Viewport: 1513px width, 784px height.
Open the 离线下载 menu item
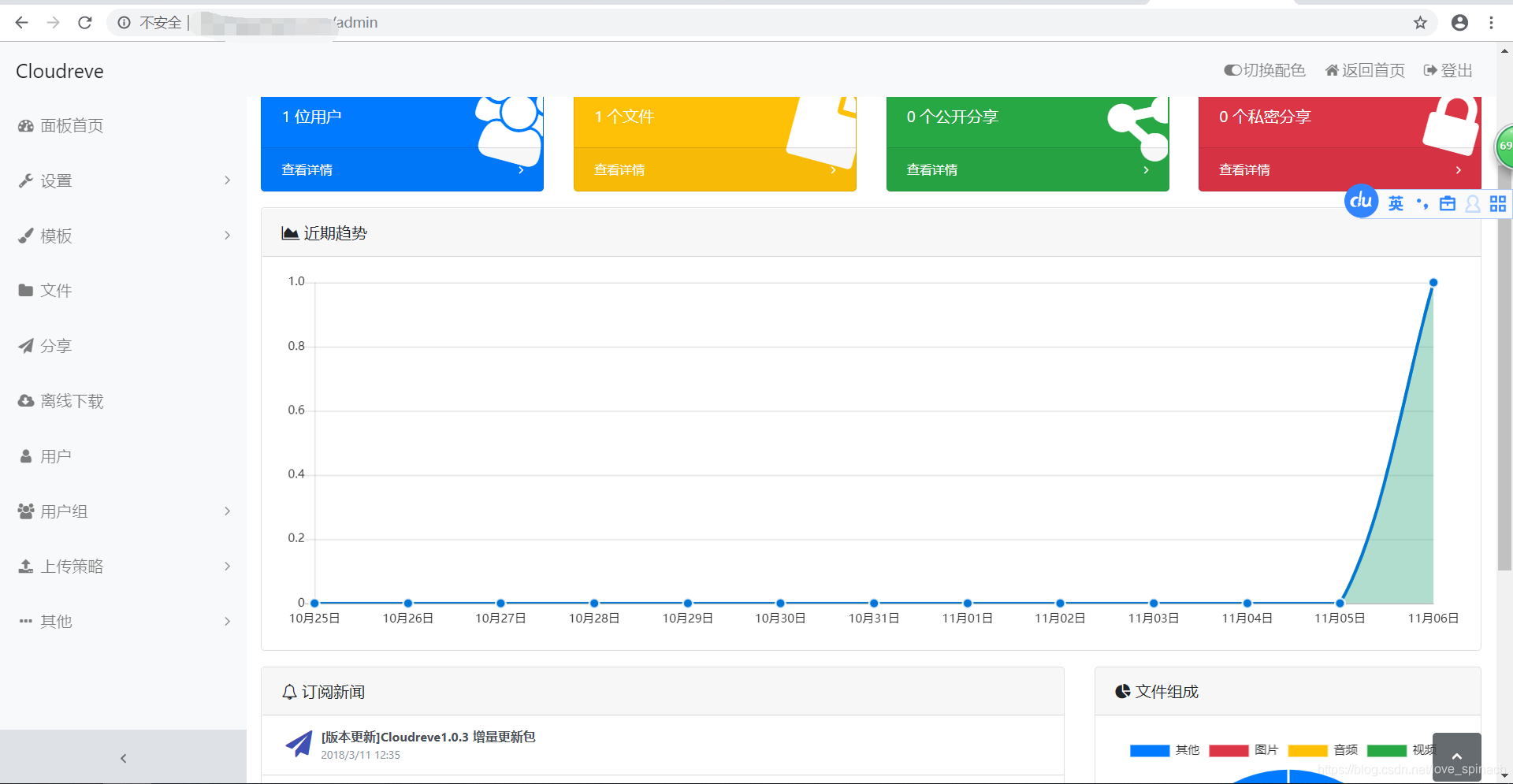[123, 401]
